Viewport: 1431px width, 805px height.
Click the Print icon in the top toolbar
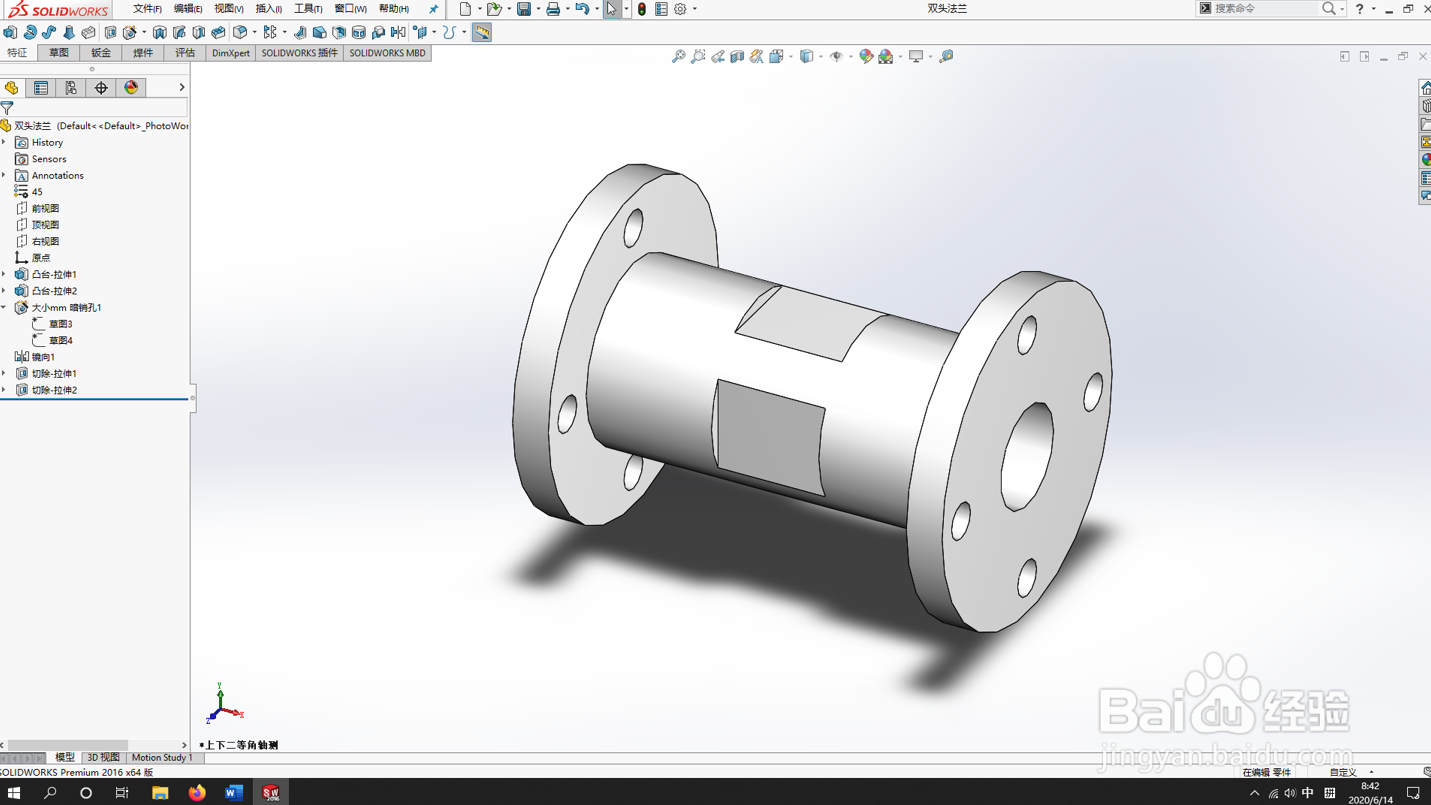click(x=553, y=9)
